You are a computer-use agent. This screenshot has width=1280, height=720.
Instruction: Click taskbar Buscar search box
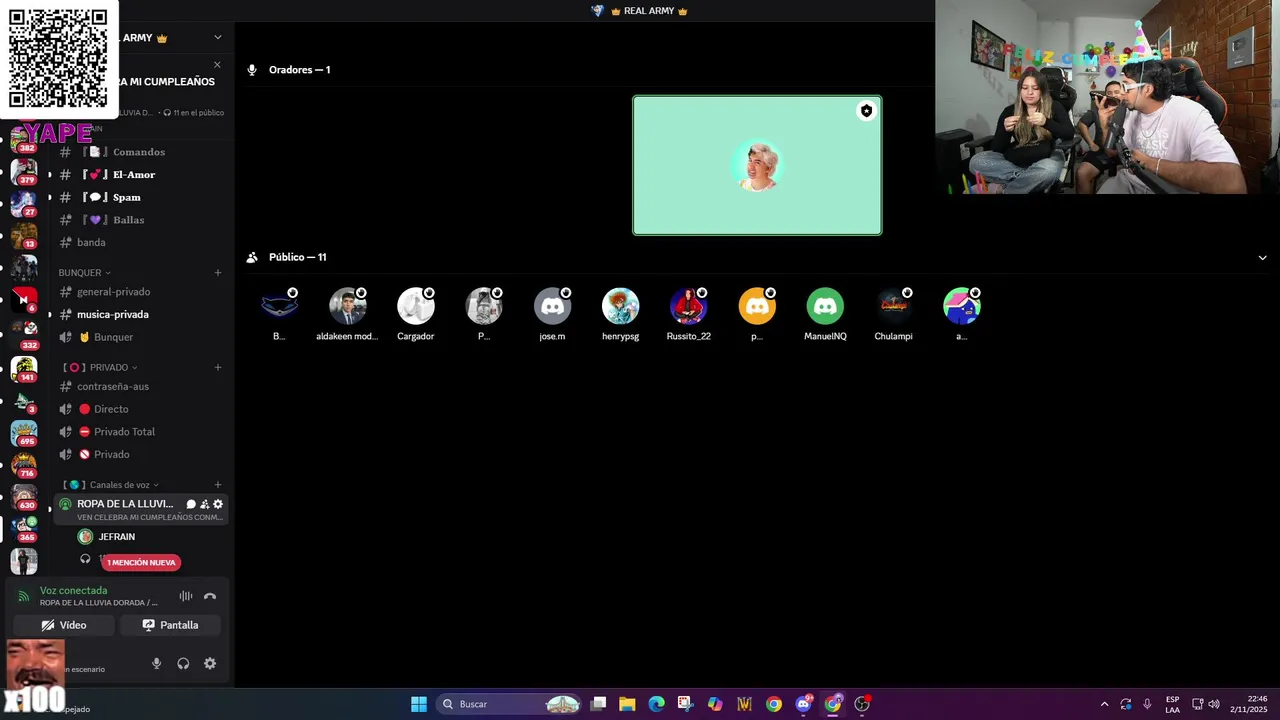coord(511,704)
